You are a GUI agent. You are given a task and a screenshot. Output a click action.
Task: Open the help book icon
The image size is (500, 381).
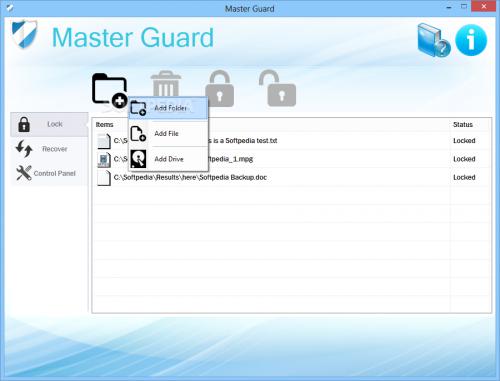(434, 40)
